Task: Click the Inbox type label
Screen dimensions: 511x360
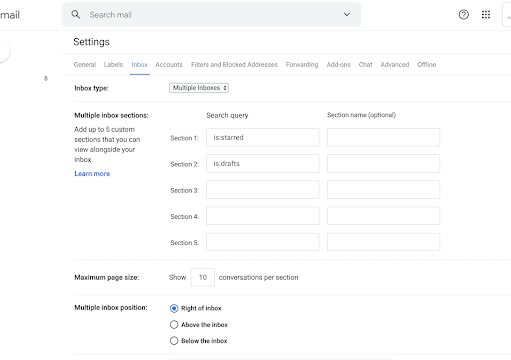Action: 91,88
